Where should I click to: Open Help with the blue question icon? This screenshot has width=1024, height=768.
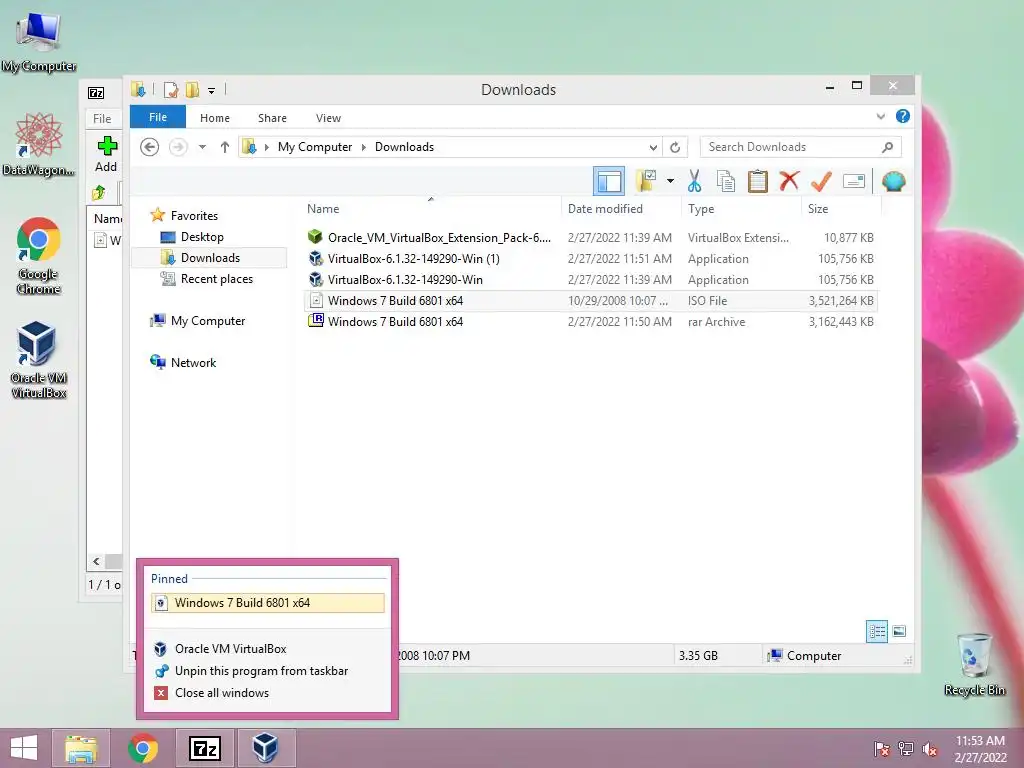[903, 116]
